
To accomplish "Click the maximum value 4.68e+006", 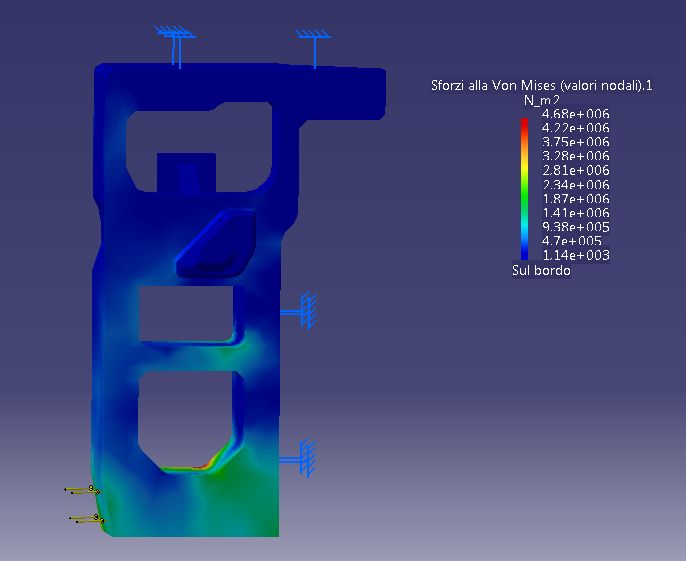I will tap(575, 114).
